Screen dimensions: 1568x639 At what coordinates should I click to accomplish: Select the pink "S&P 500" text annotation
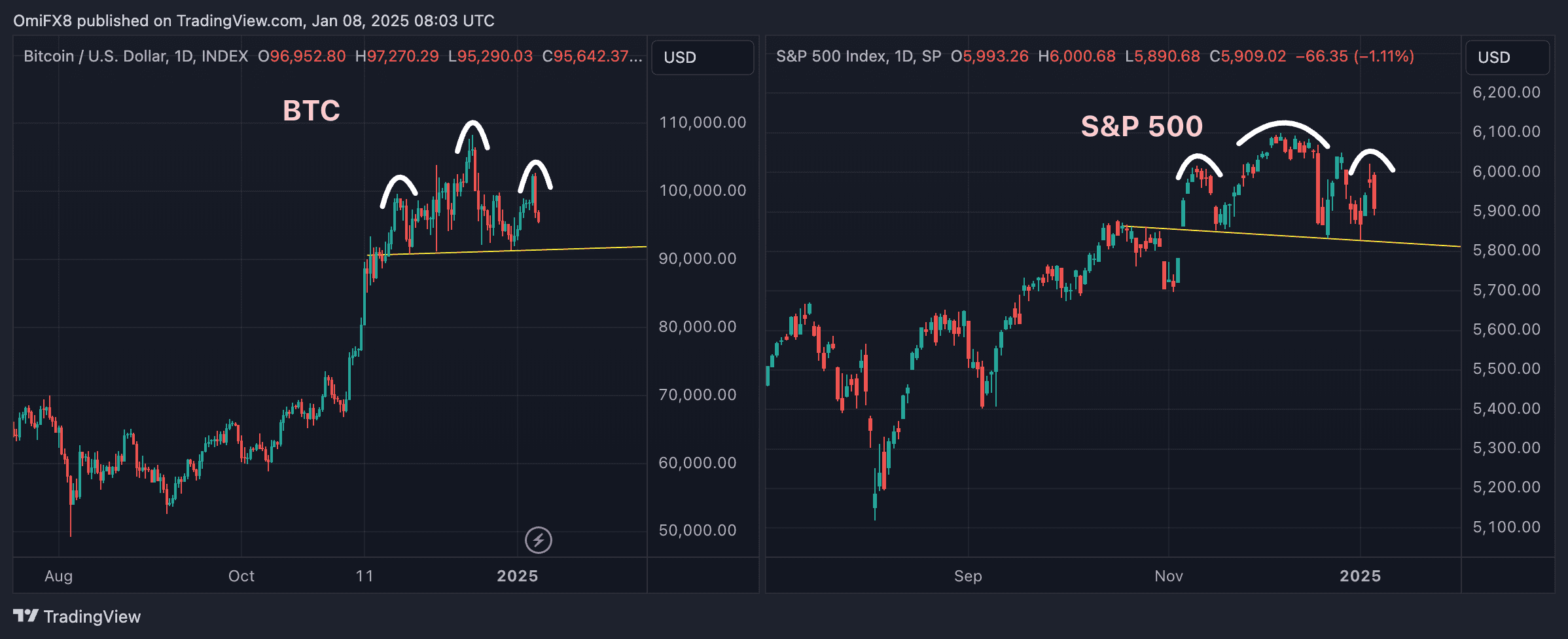click(x=1141, y=126)
